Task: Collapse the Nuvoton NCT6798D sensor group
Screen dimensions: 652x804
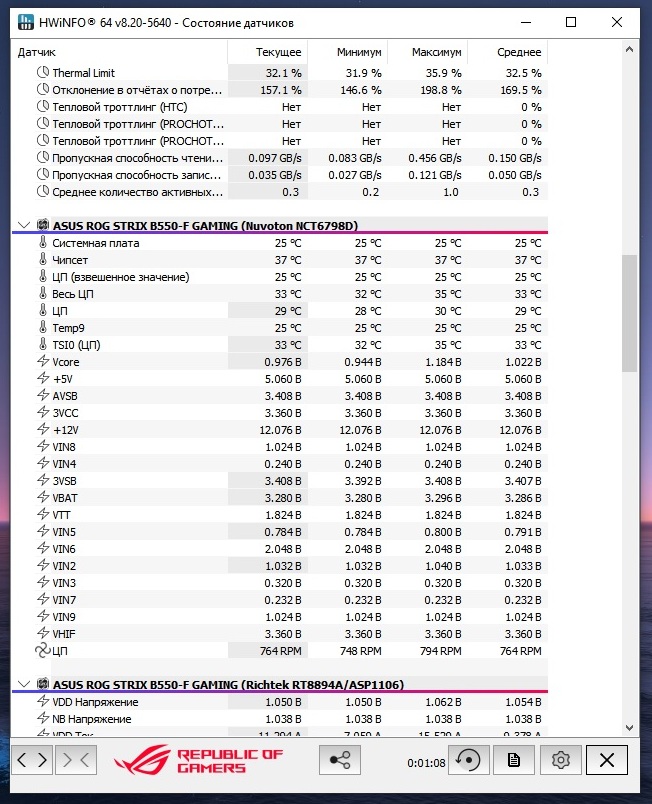Action: pyautogui.click(x=24, y=226)
